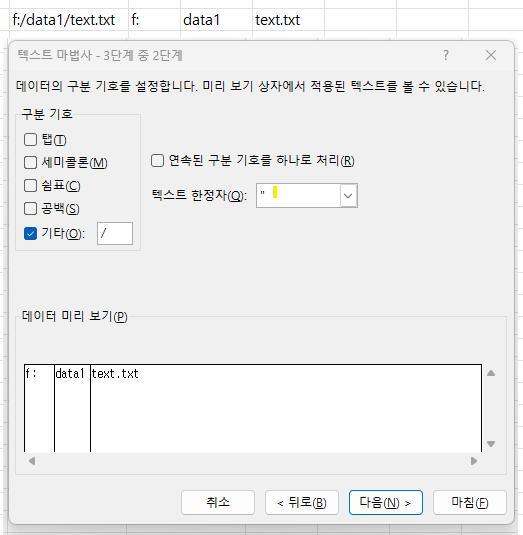Enable the 탭(T) delimiter checkbox
523x535 pixels.
coord(30,140)
